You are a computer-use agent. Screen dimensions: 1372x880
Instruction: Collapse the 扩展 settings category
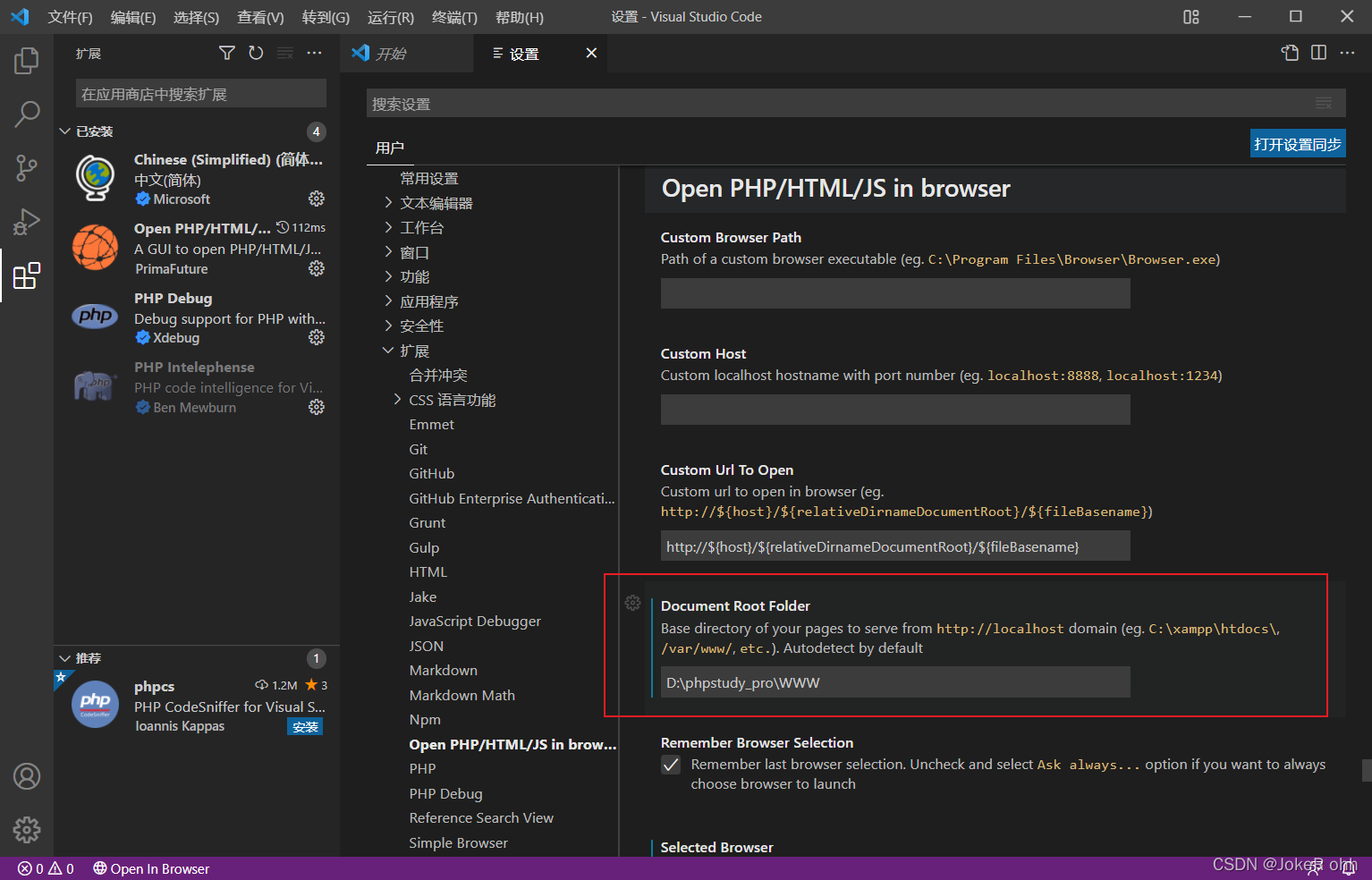click(x=388, y=351)
